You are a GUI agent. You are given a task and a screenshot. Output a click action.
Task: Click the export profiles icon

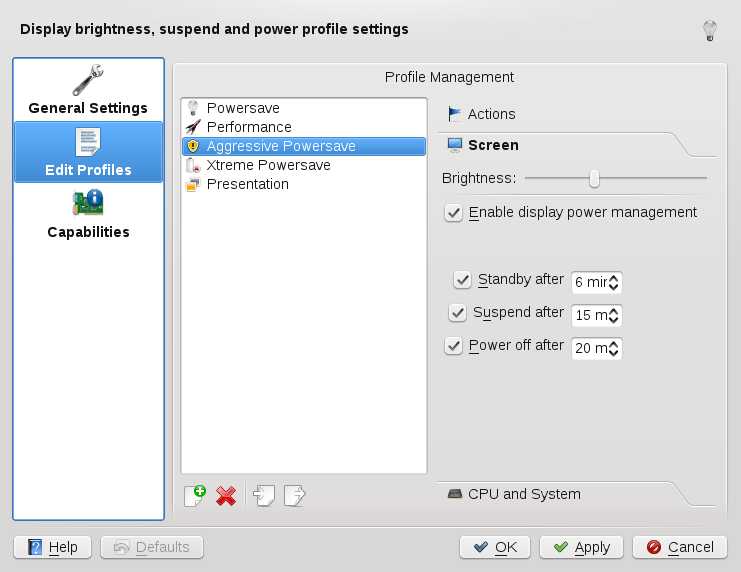(x=295, y=495)
